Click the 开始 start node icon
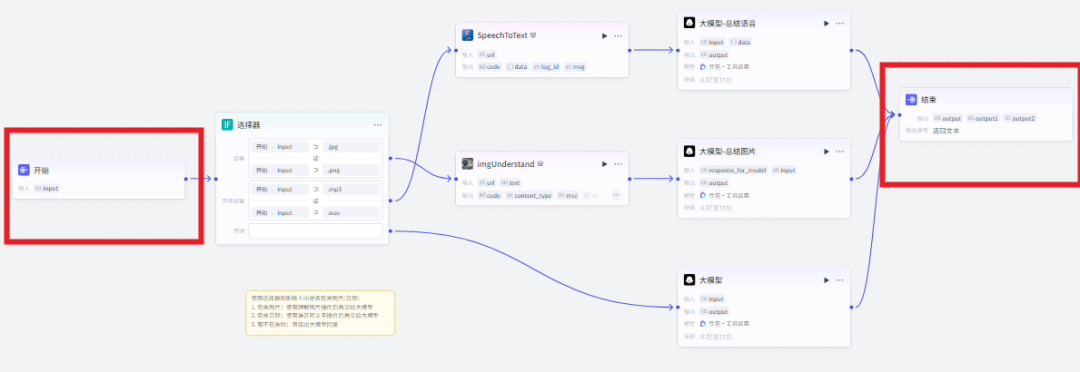Viewport: 1080px width, 372px height. pos(23,170)
